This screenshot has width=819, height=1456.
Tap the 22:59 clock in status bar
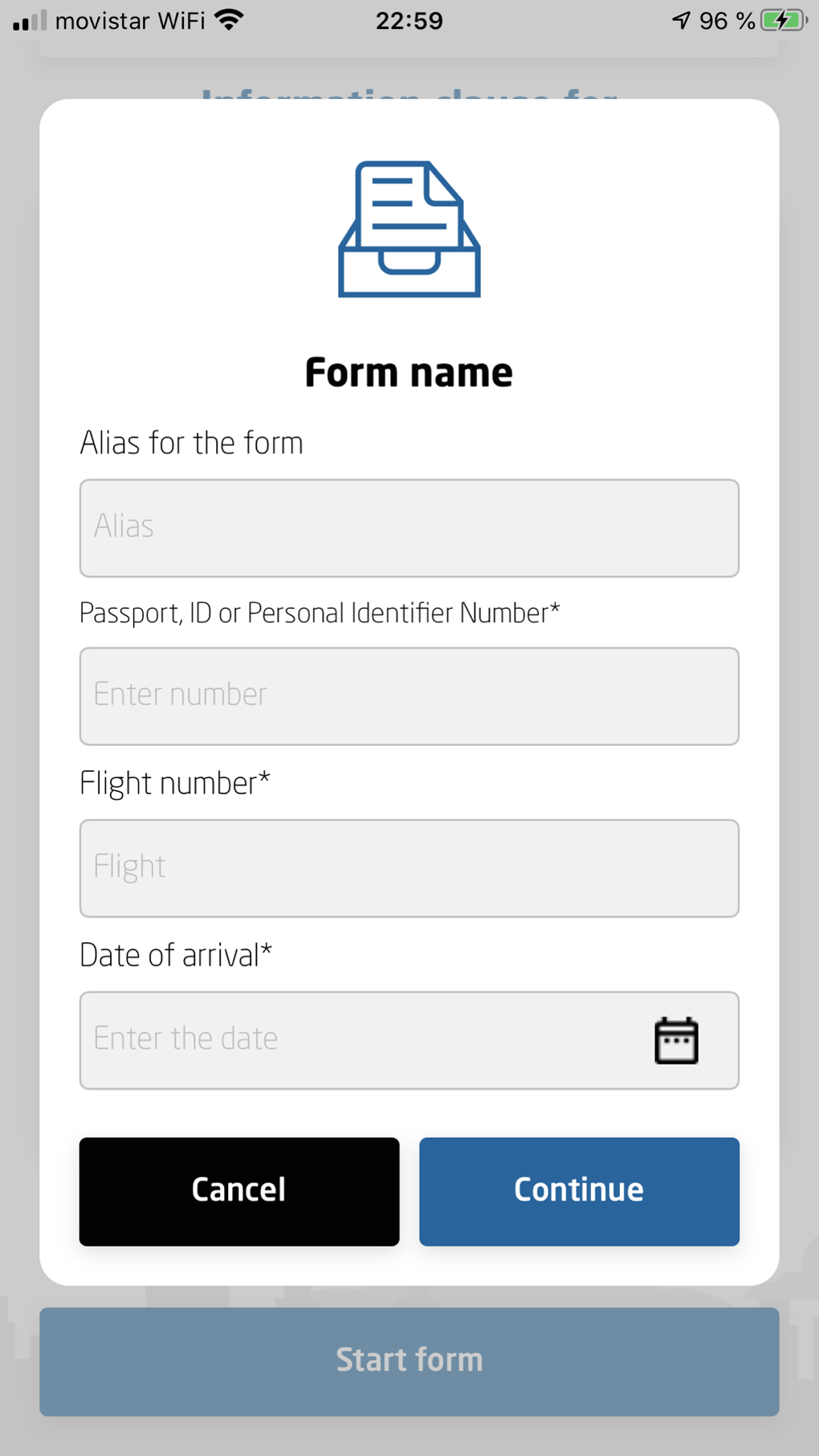point(409,20)
